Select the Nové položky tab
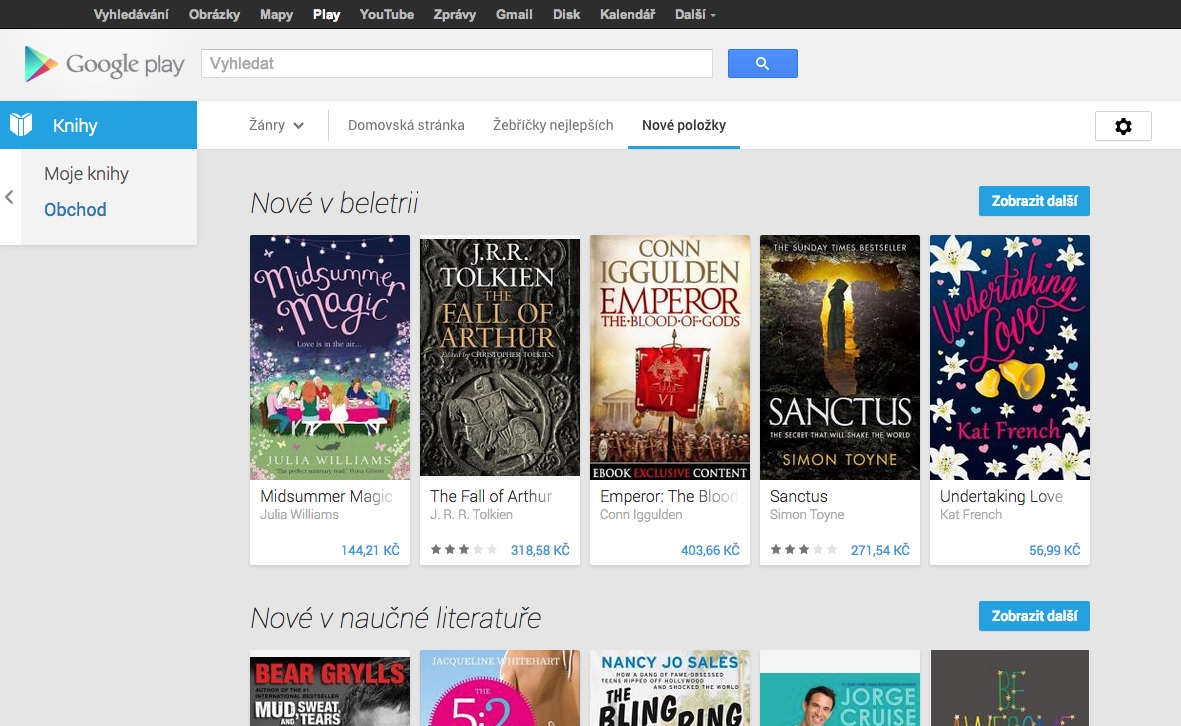This screenshot has width=1181, height=726. (x=684, y=125)
